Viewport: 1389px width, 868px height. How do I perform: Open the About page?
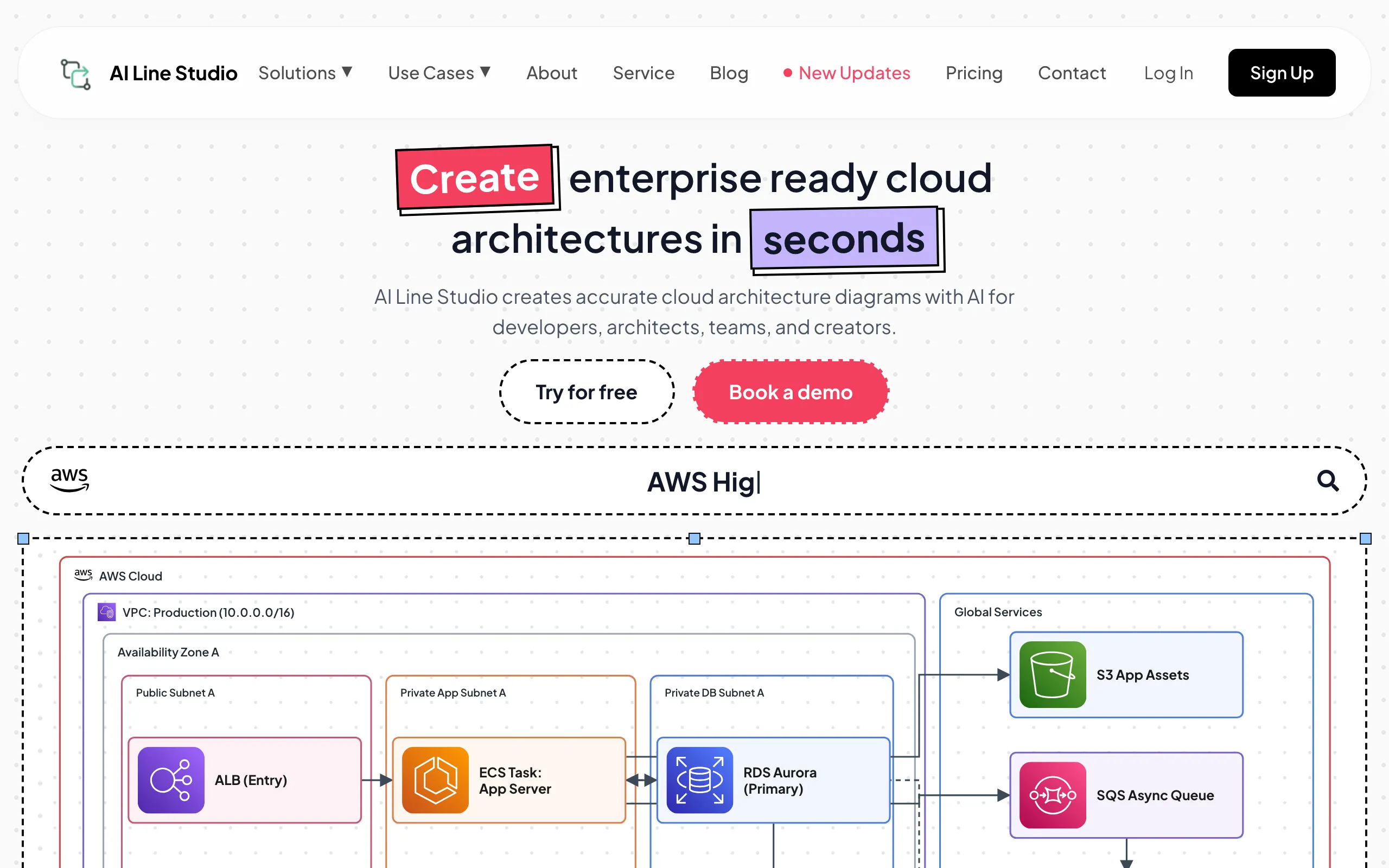pos(552,73)
